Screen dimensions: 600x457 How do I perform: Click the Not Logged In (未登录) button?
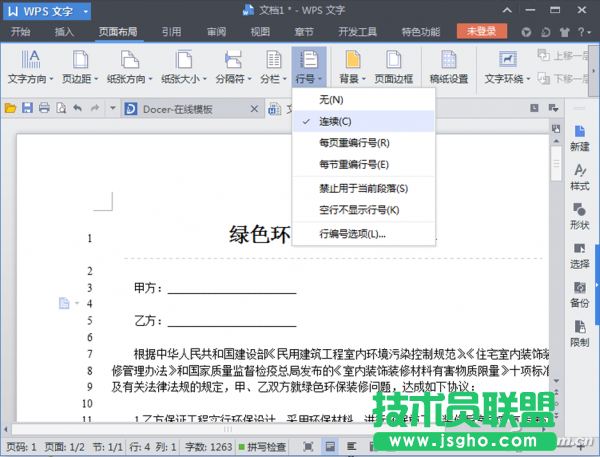point(482,31)
